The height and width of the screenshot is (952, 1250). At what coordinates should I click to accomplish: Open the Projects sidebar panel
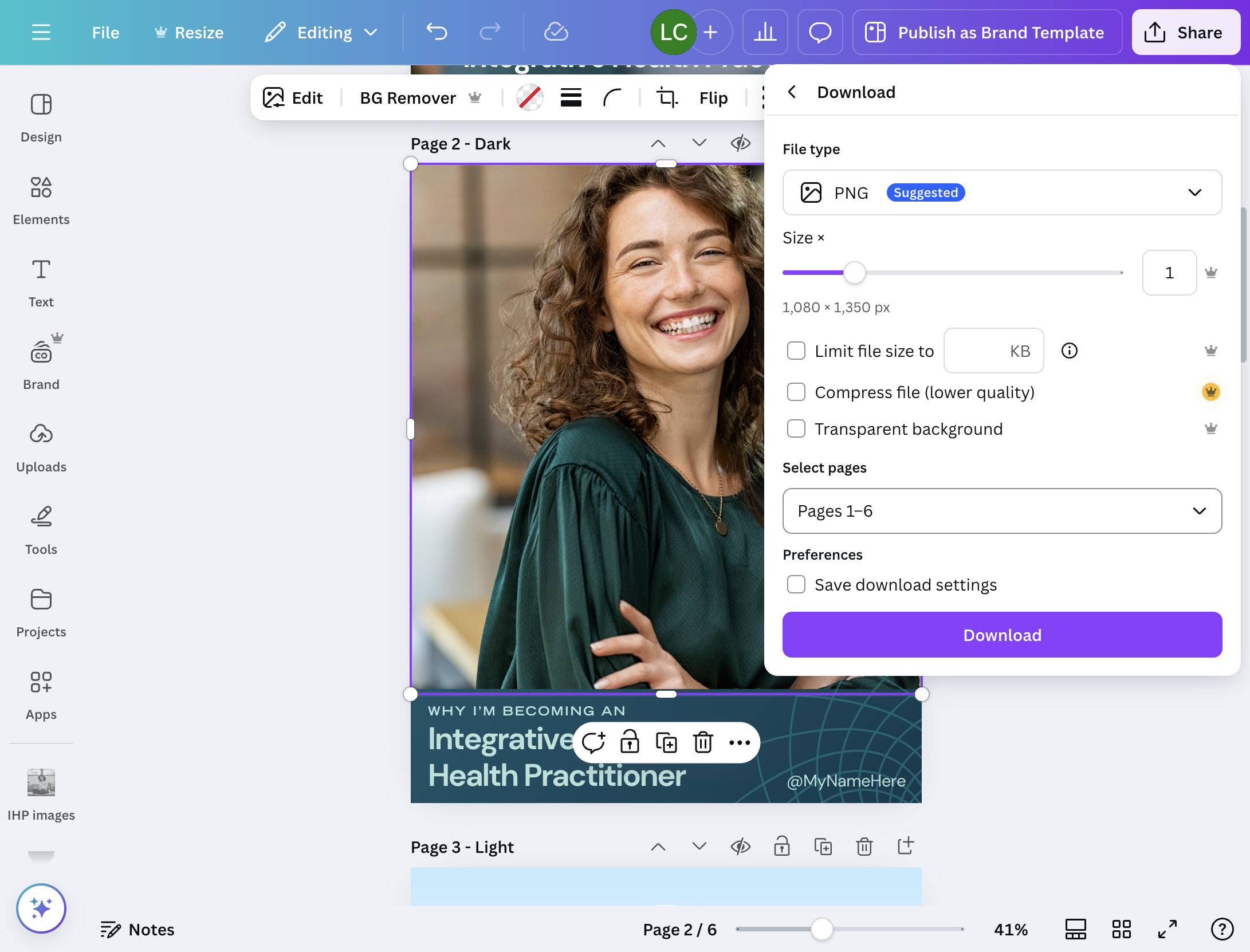(41, 613)
